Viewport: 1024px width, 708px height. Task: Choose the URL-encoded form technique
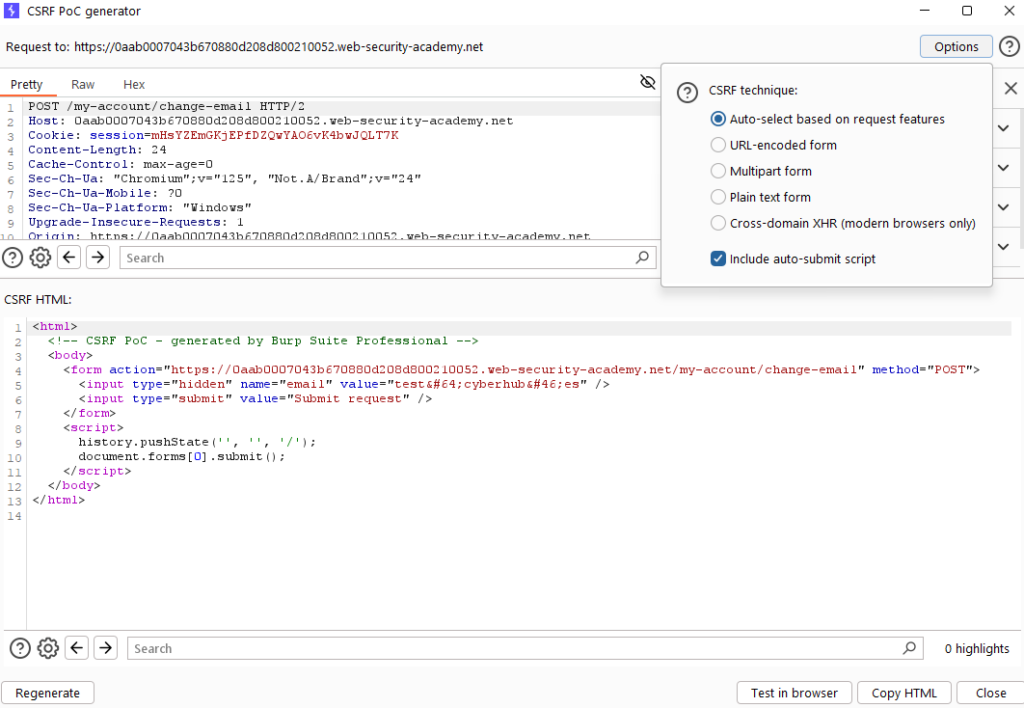click(774, 145)
